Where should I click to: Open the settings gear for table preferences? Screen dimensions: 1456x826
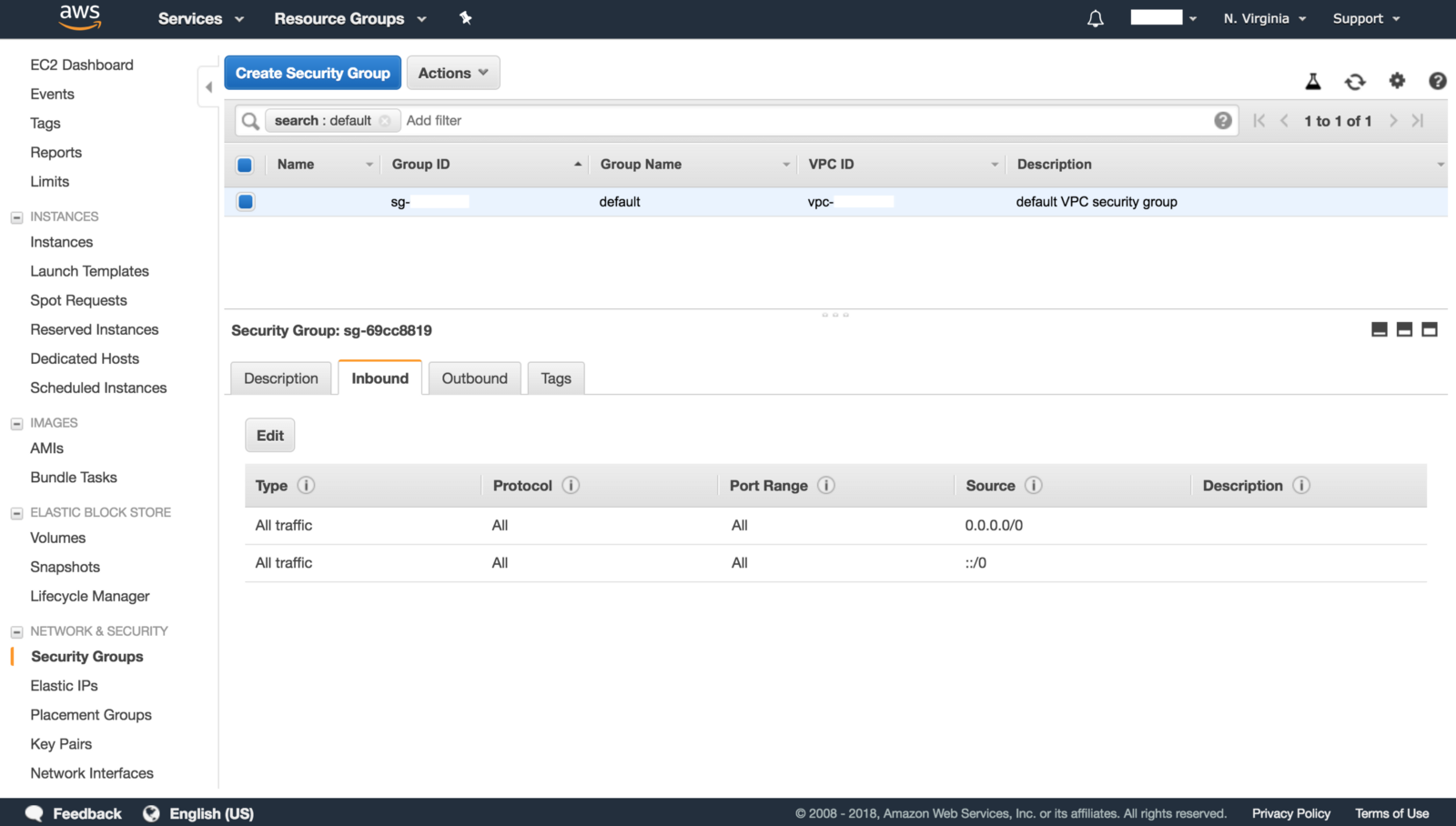pyautogui.click(x=1397, y=81)
